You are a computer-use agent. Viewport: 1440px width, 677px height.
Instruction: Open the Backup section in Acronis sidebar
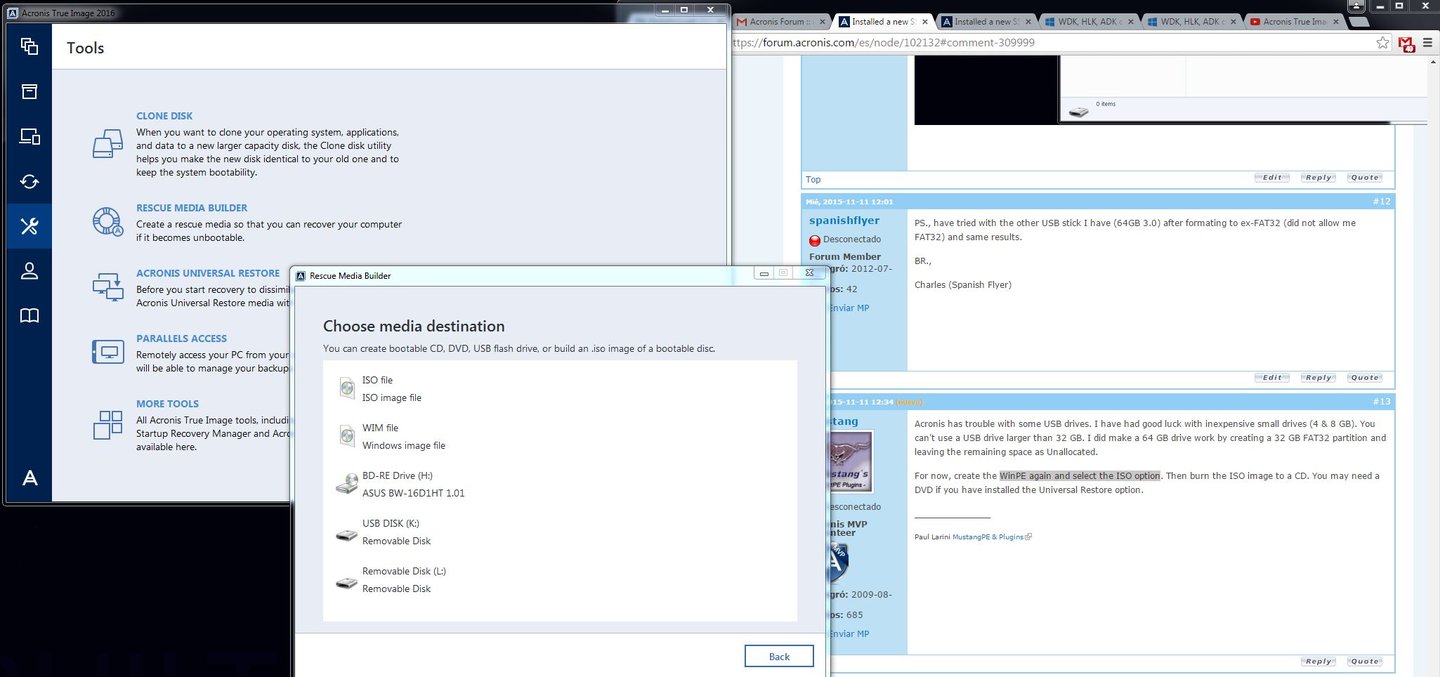point(29,46)
